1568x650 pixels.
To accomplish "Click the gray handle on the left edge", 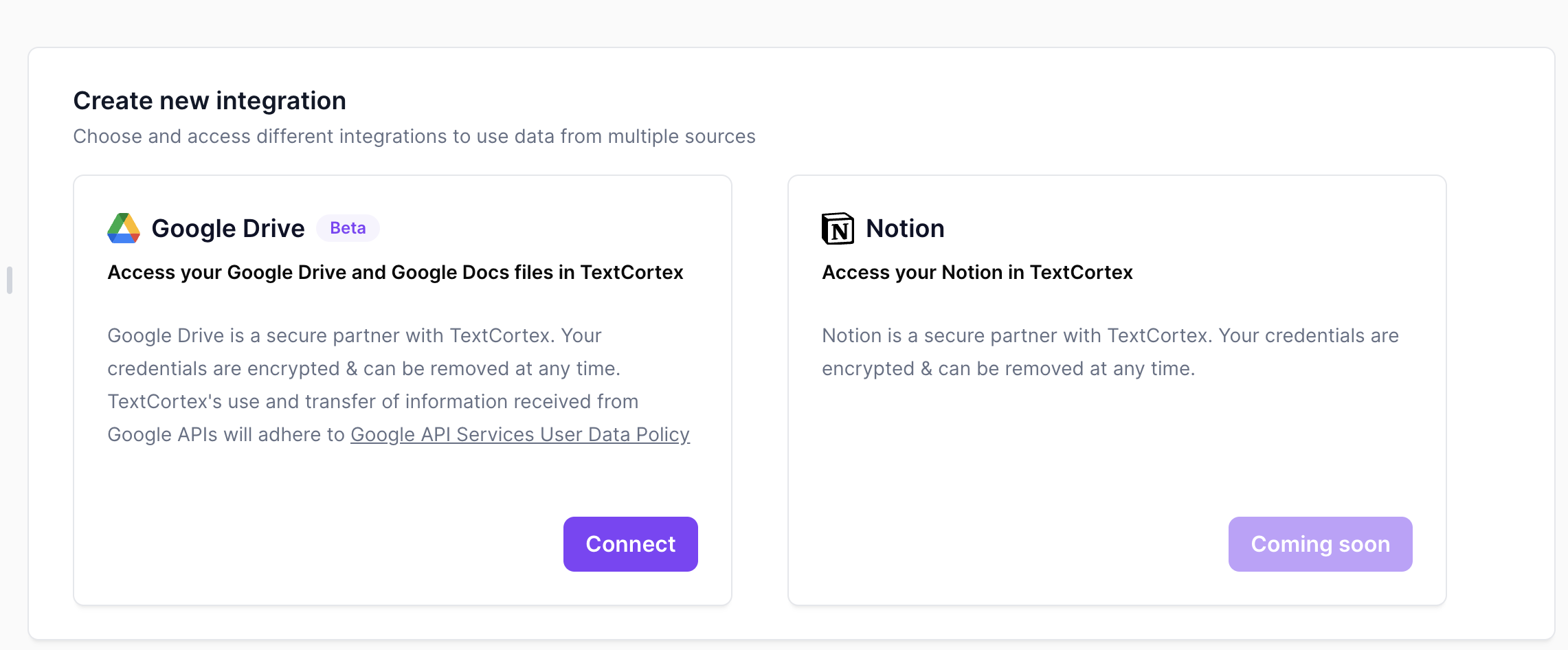I will [x=10, y=280].
